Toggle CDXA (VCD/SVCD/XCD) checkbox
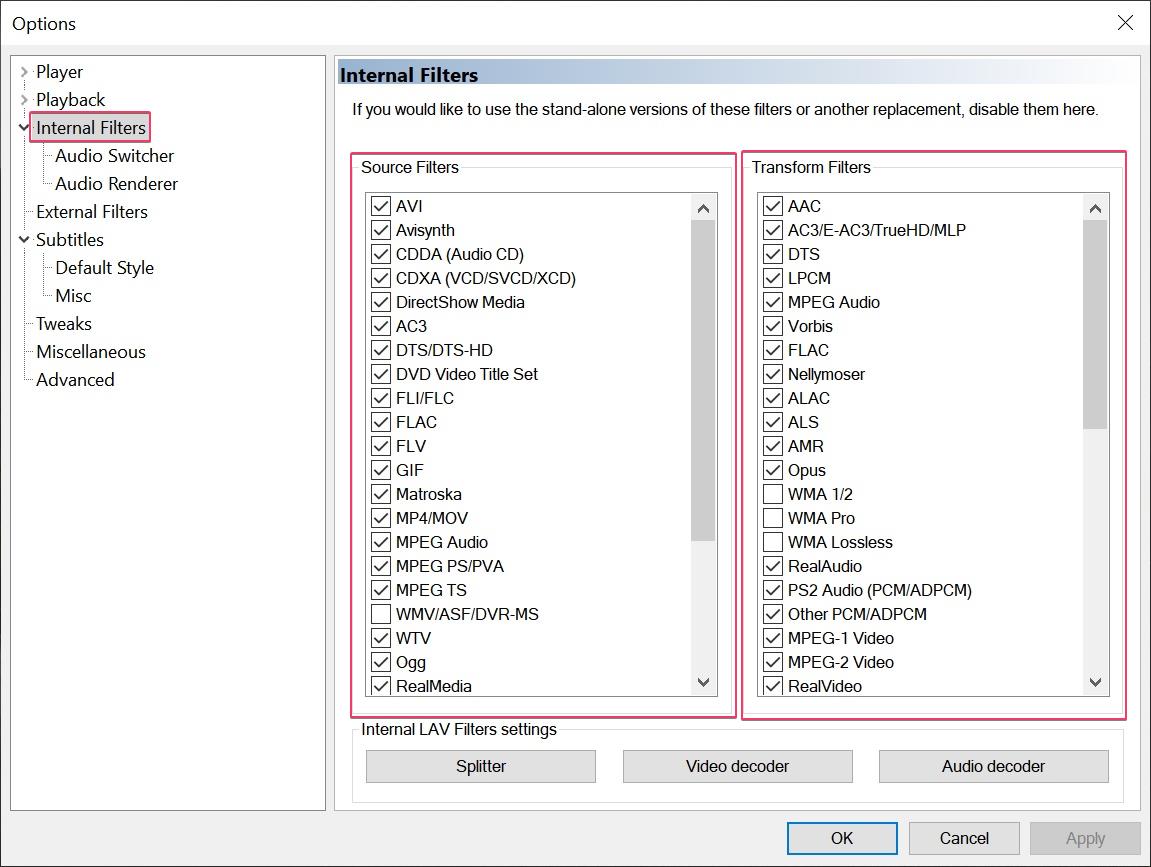Viewport: 1151px width, 867px height. click(380, 278)
